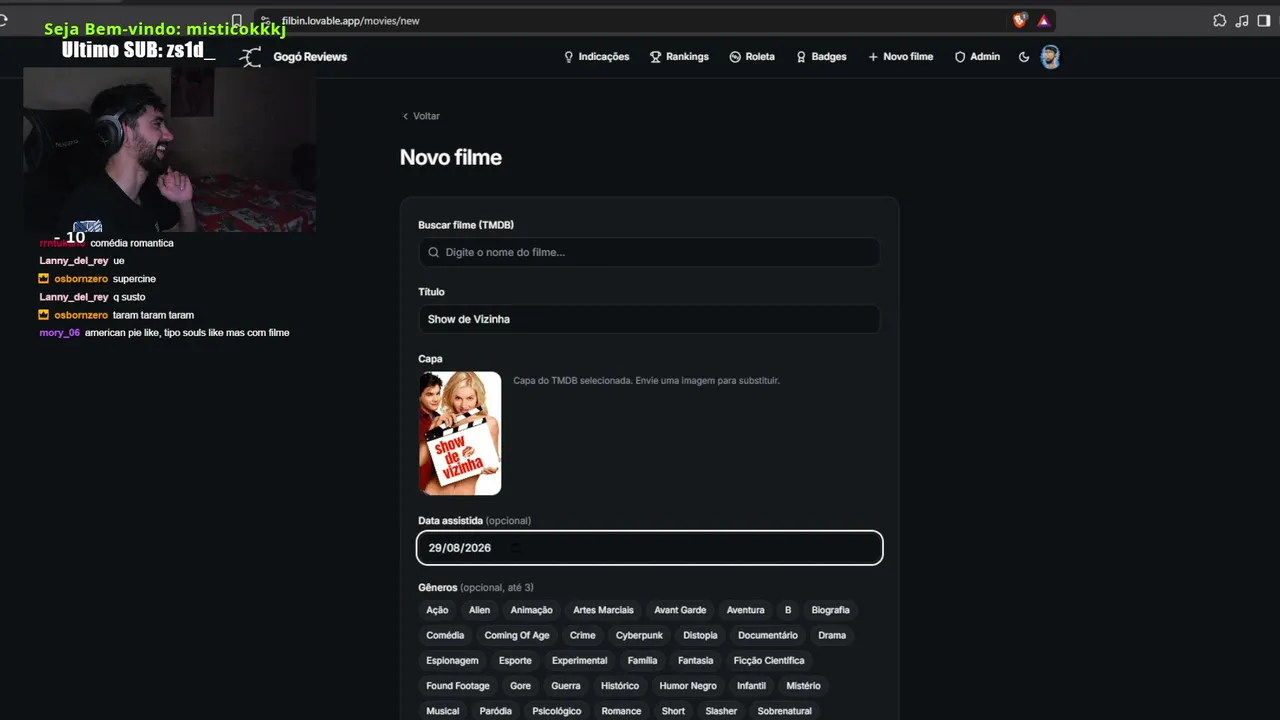The width and height of the screenshot is (1280, 720).
Task: Select the Coming Of Age genre chip
Action: point(517,635)
